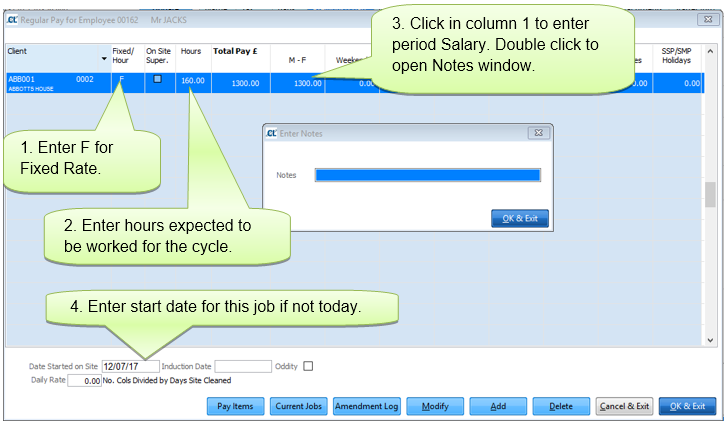Click the Induction Date field
This screenshot has width=728, height=424.
243,366
